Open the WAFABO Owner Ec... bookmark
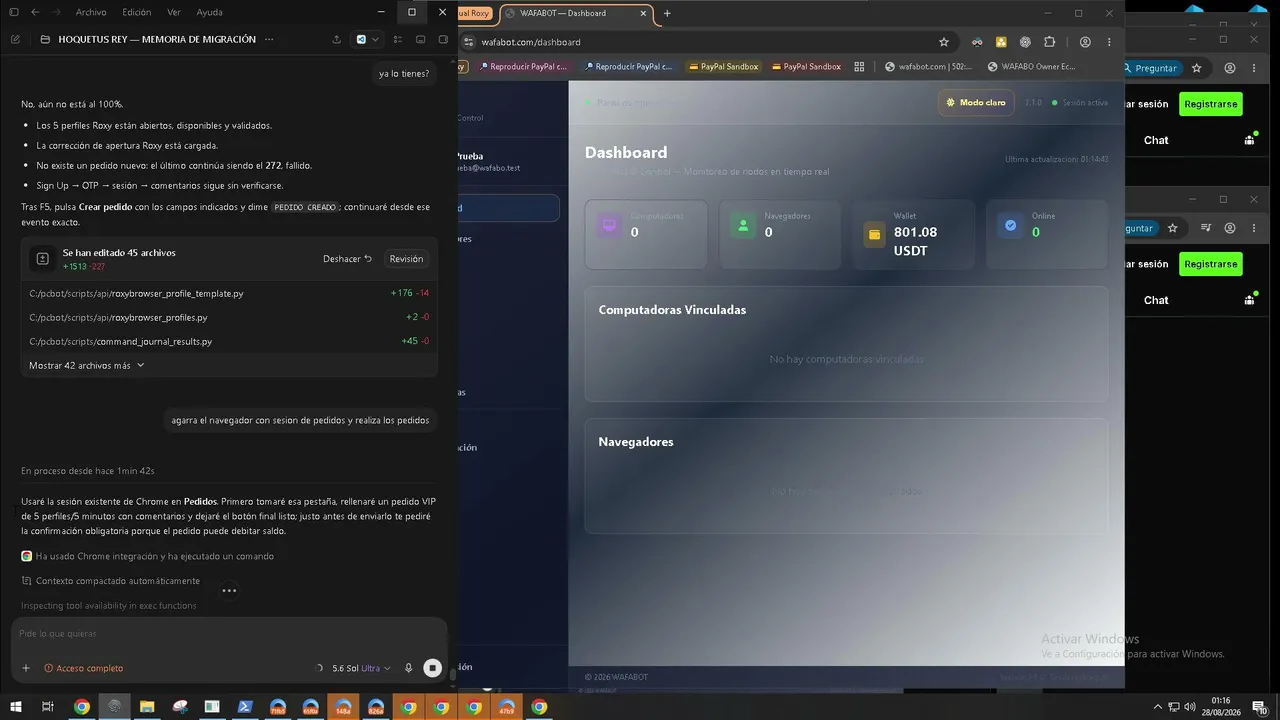Image resolution: width=1280 pixels, height=720 pixels. tap(1031, 67)
